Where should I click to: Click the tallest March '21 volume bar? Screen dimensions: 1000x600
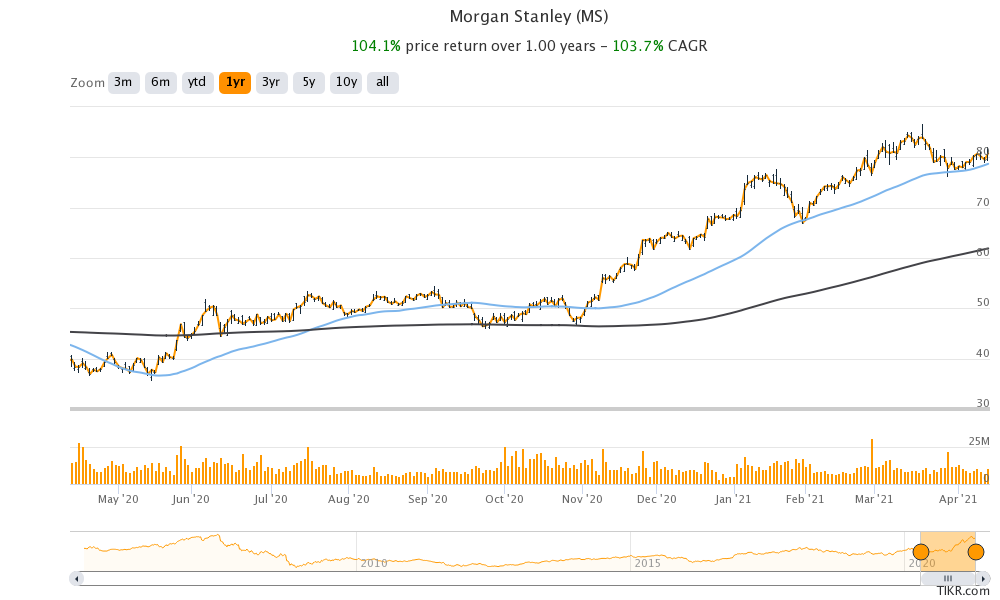(871, 462)
